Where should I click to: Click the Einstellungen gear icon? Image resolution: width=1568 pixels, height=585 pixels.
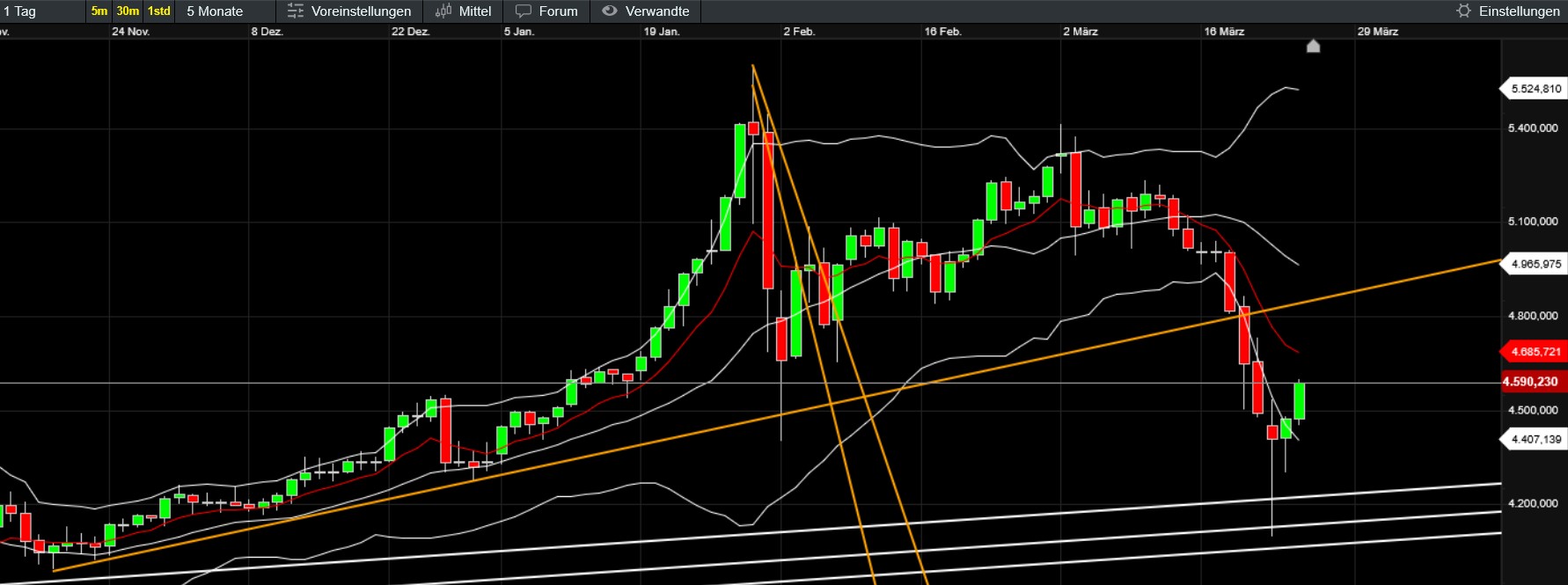point(1463,11)
